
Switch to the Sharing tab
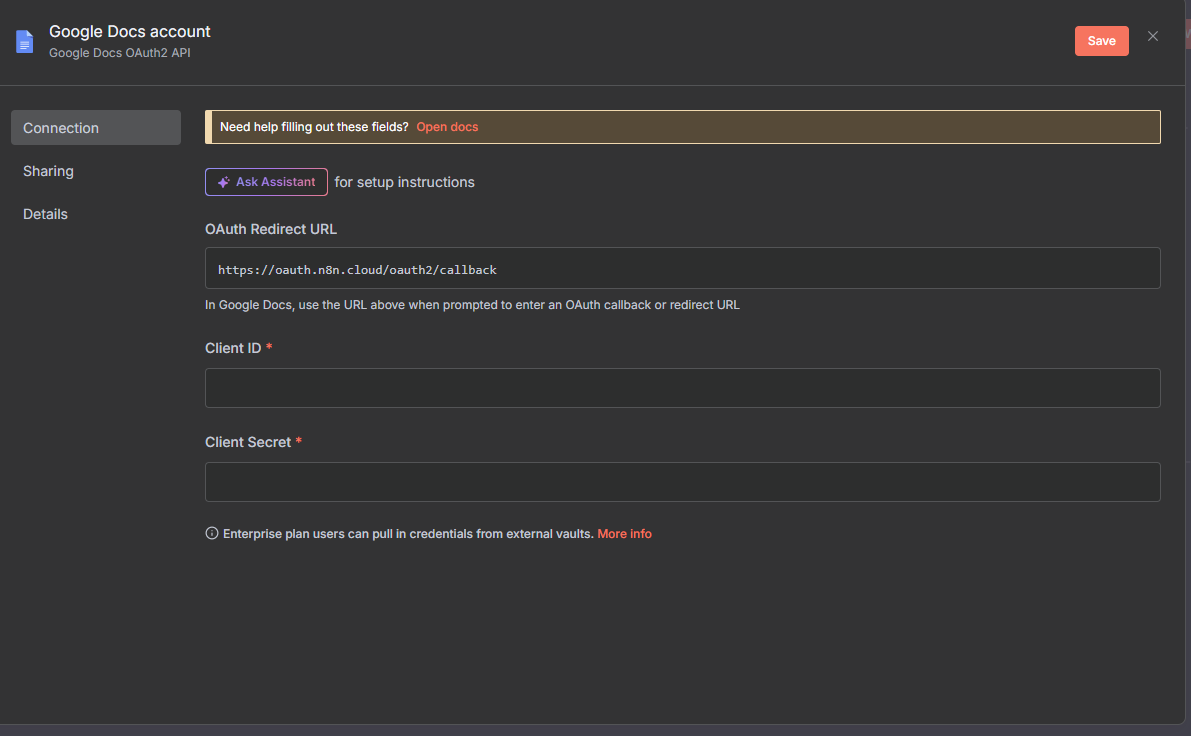coord(49,171)
